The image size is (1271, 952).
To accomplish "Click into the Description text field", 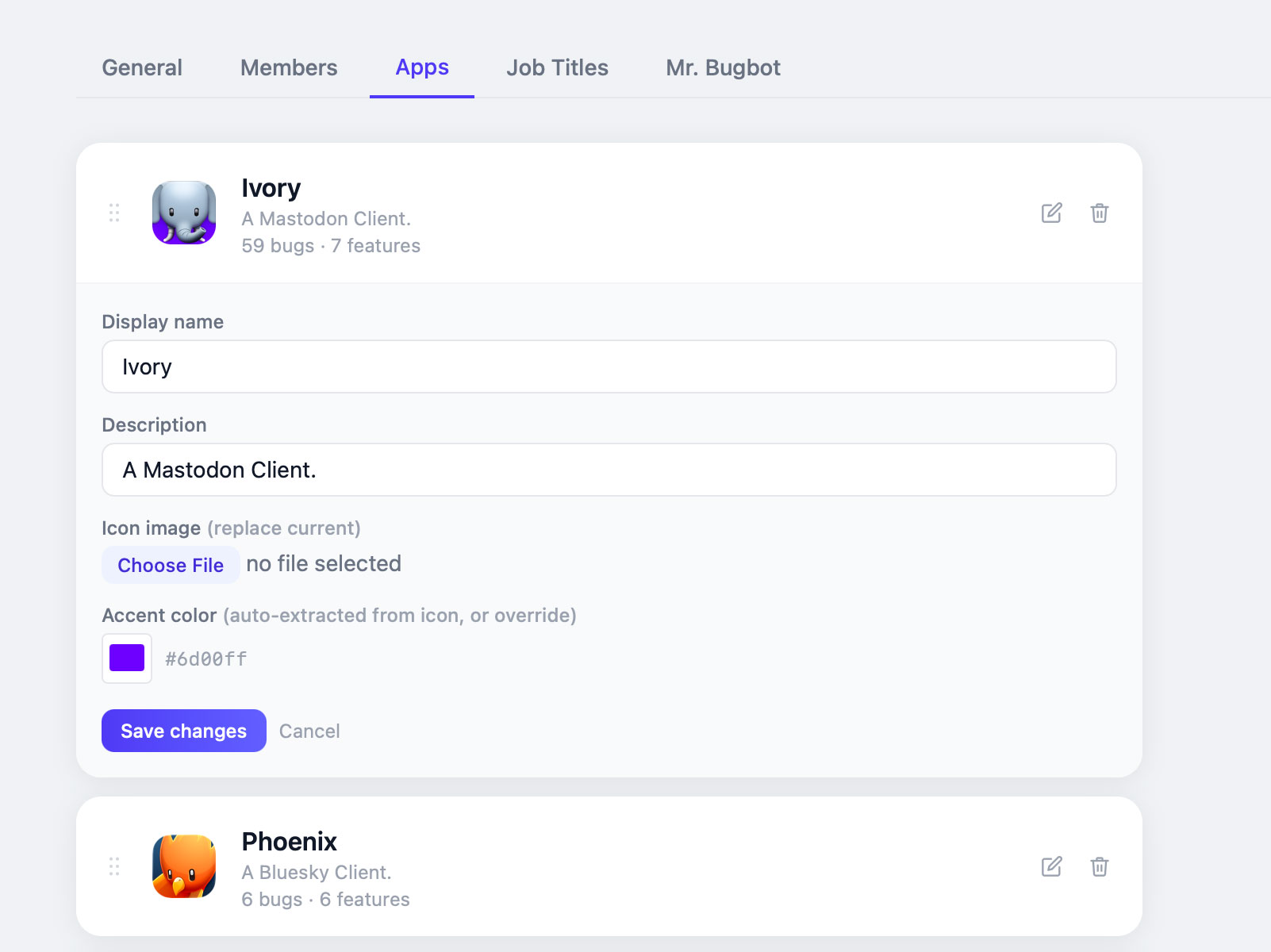I will point(609,470).
